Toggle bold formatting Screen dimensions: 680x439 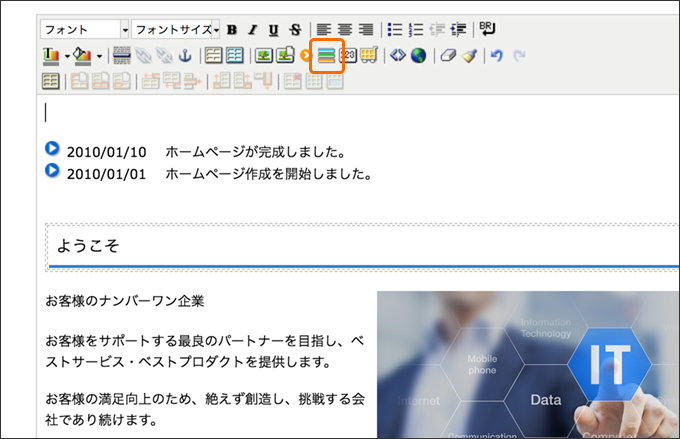(232, 29)
